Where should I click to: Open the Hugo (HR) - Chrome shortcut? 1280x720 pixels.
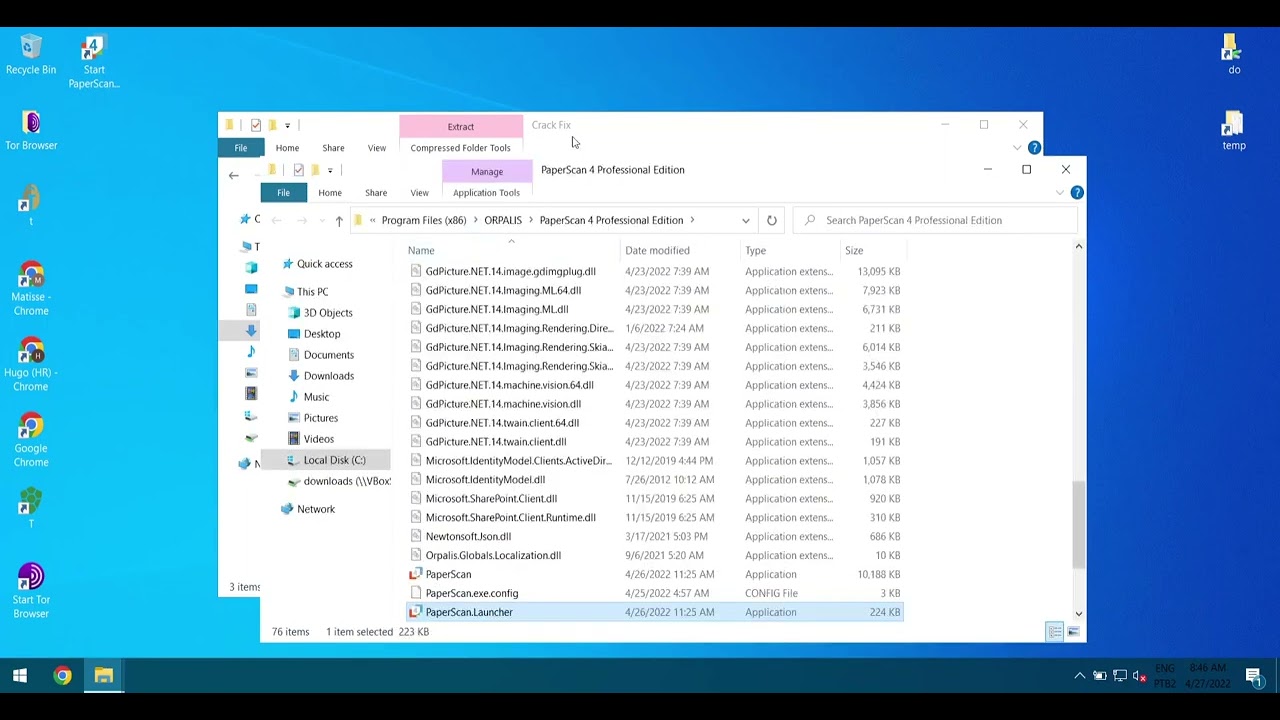pyautogui.click(x=31, y=365)
